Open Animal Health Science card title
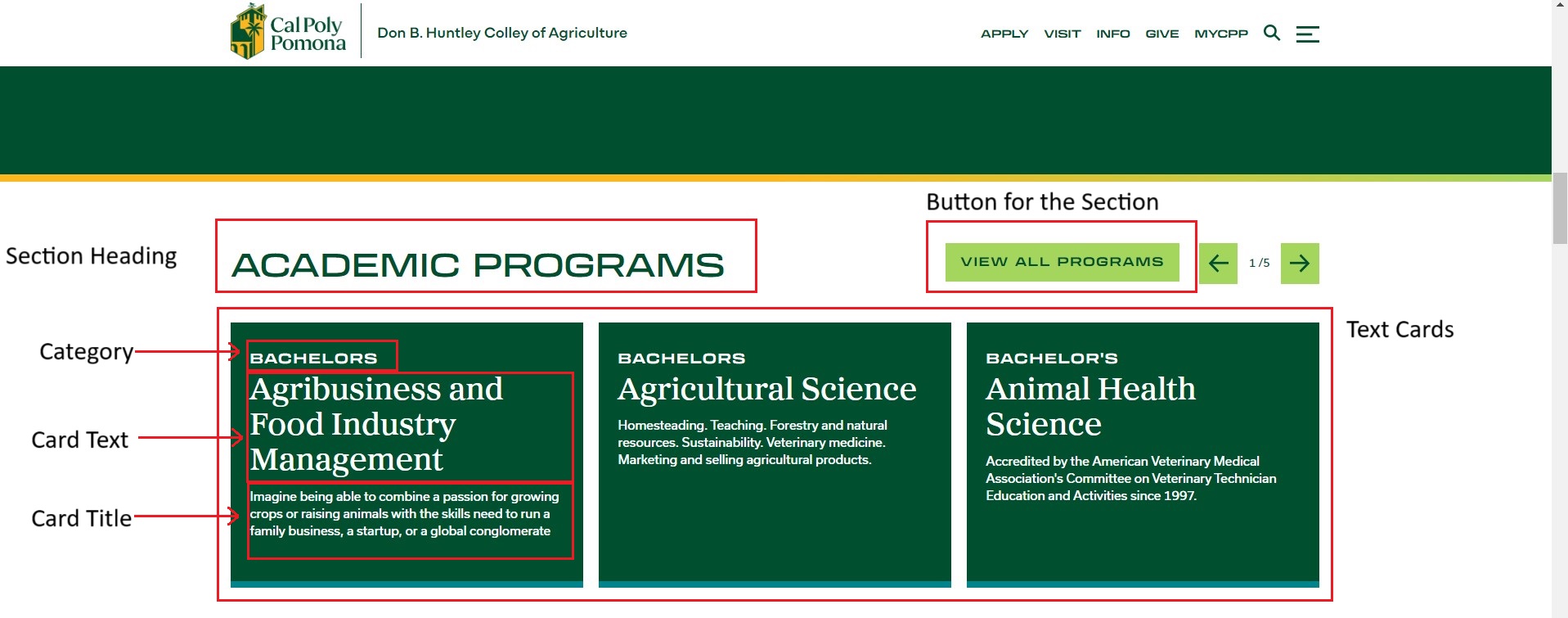This screenshot has height=618, width=1568. (x=1090, y=407)
